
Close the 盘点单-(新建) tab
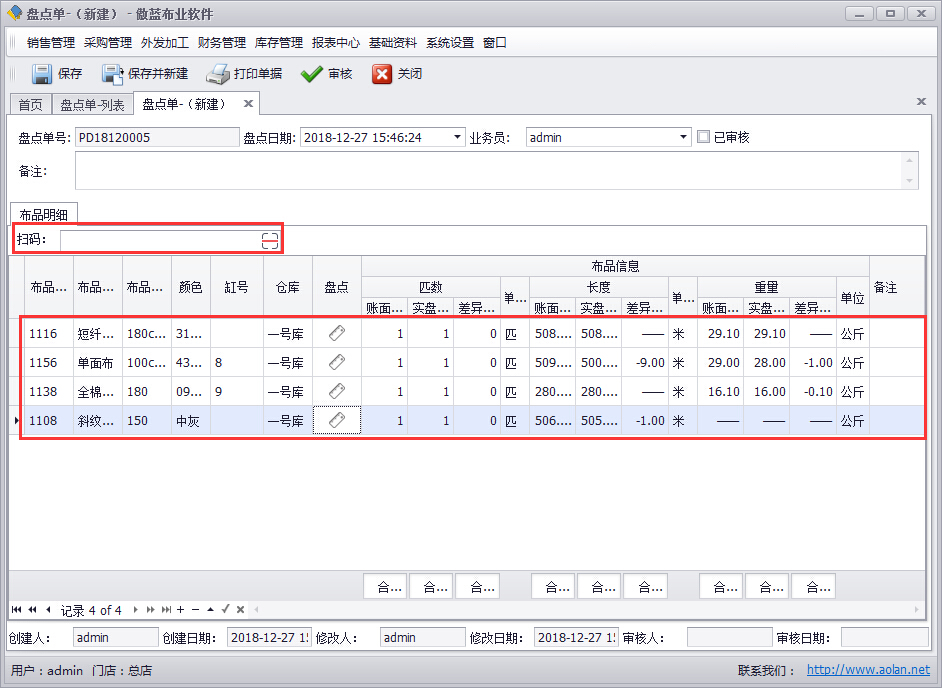click(x=248, y=104)
